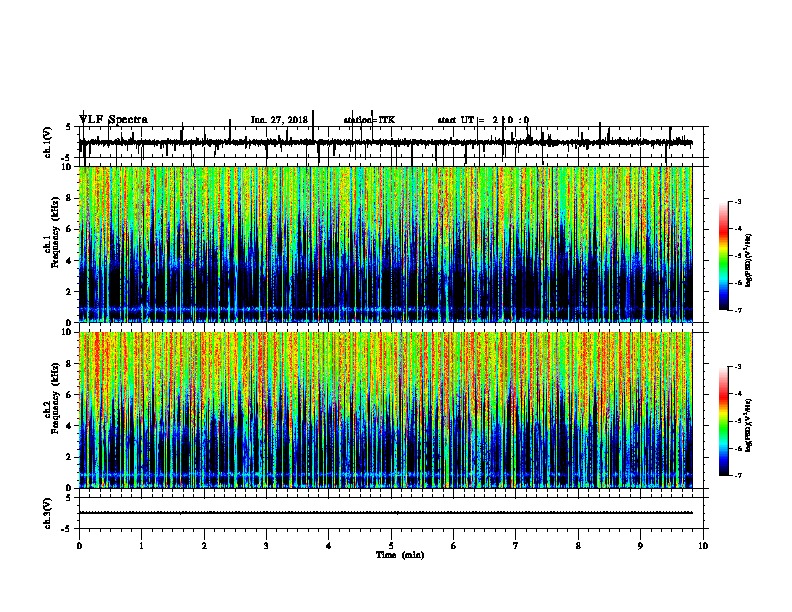Click inside the ch.1 spectrogram panel
Viewport: 792px width, 612px height.
coord(385,244)
